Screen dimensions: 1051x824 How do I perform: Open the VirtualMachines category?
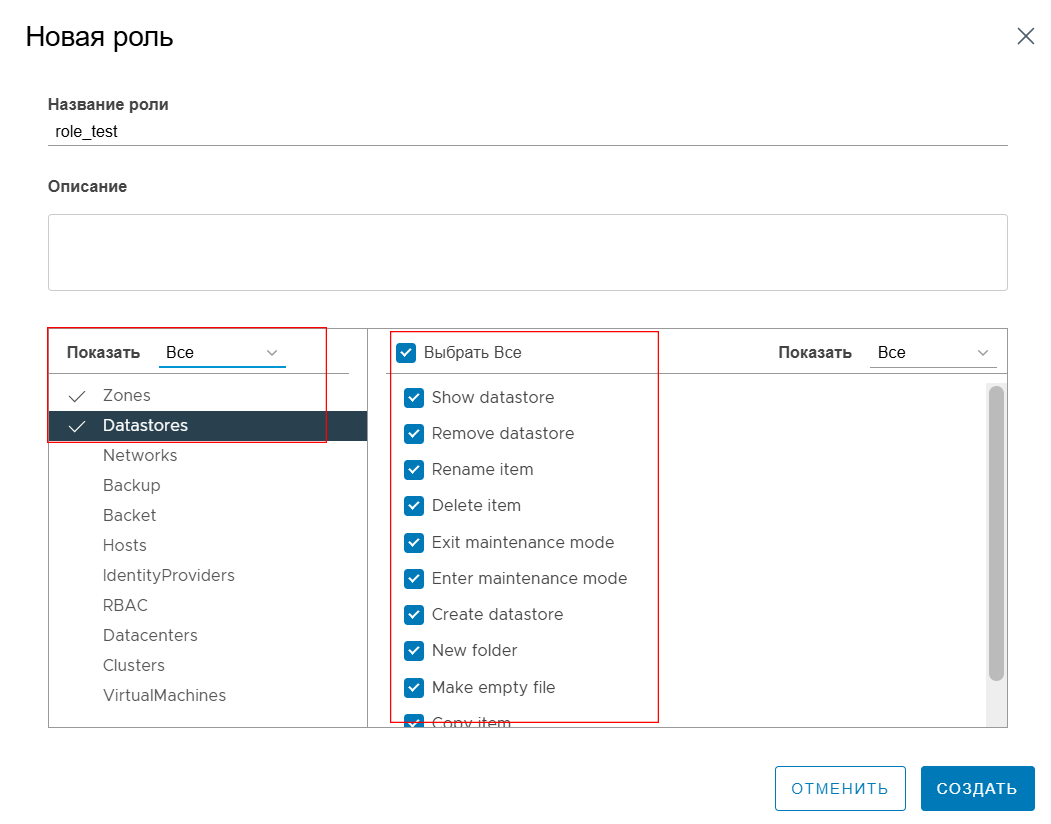pos(208,695)
